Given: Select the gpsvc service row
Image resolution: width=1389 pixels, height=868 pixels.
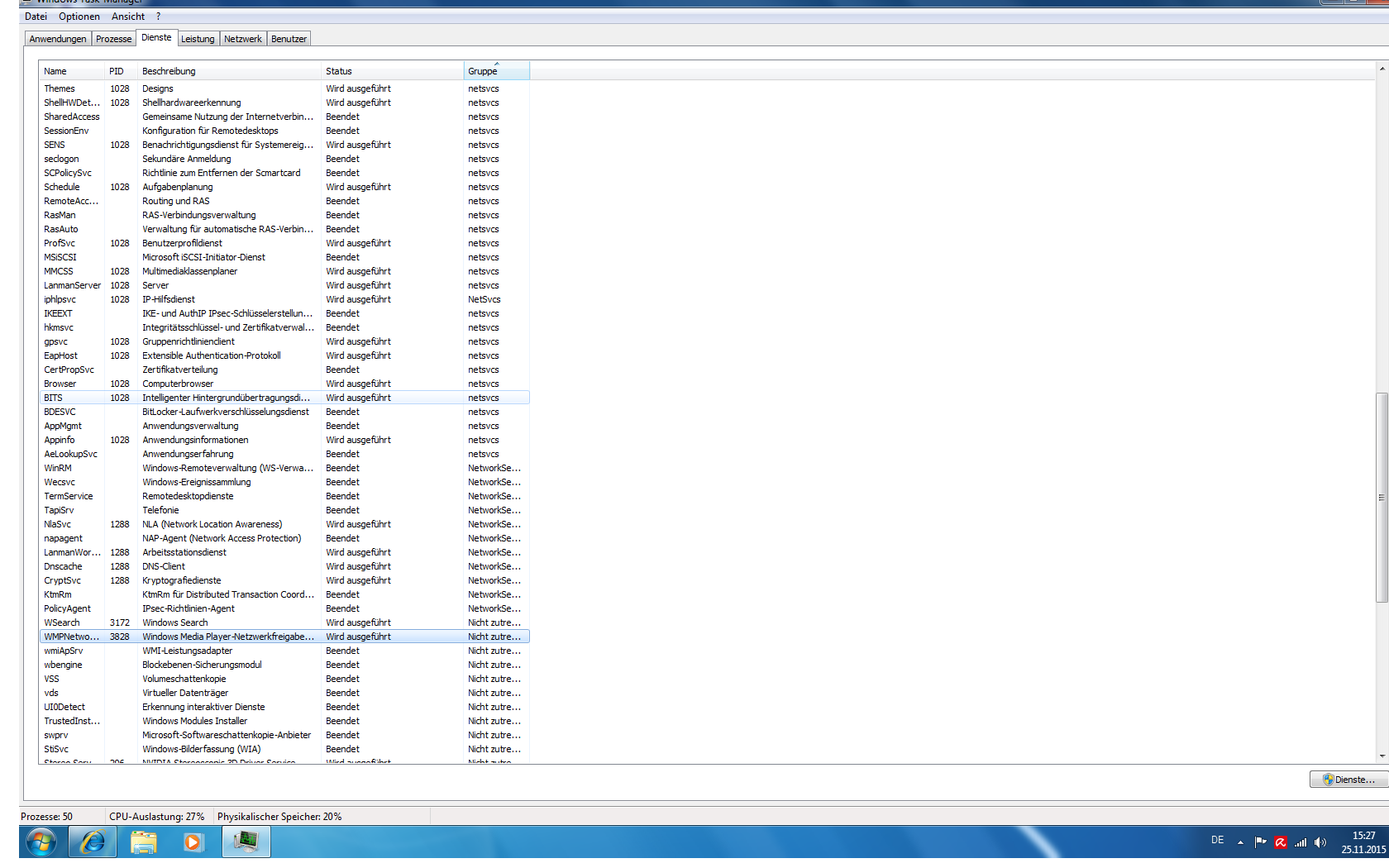Looking at the screenshot, I should point(284,341).
